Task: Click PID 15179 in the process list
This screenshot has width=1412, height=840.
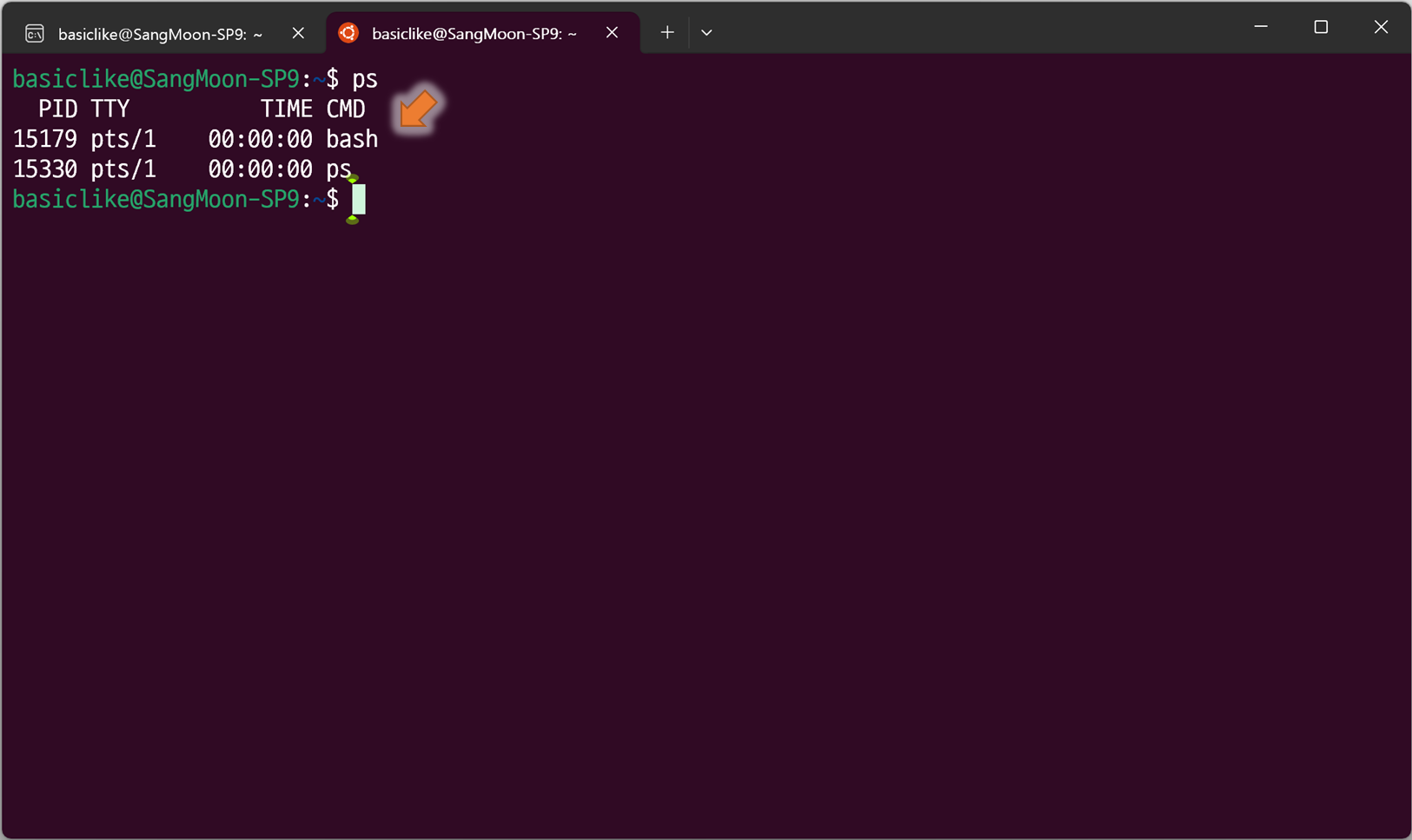Action: click(45, 139)
